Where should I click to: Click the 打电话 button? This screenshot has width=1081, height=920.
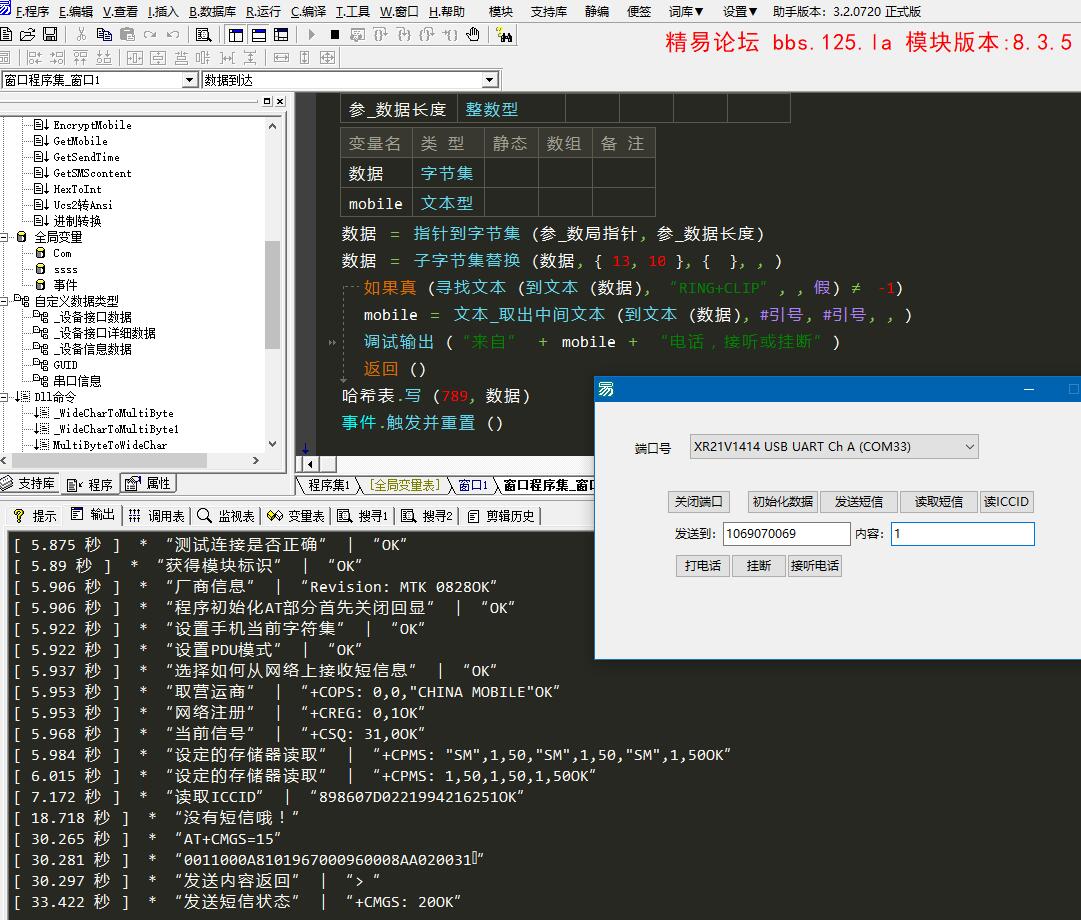click(x=703, y=566)
